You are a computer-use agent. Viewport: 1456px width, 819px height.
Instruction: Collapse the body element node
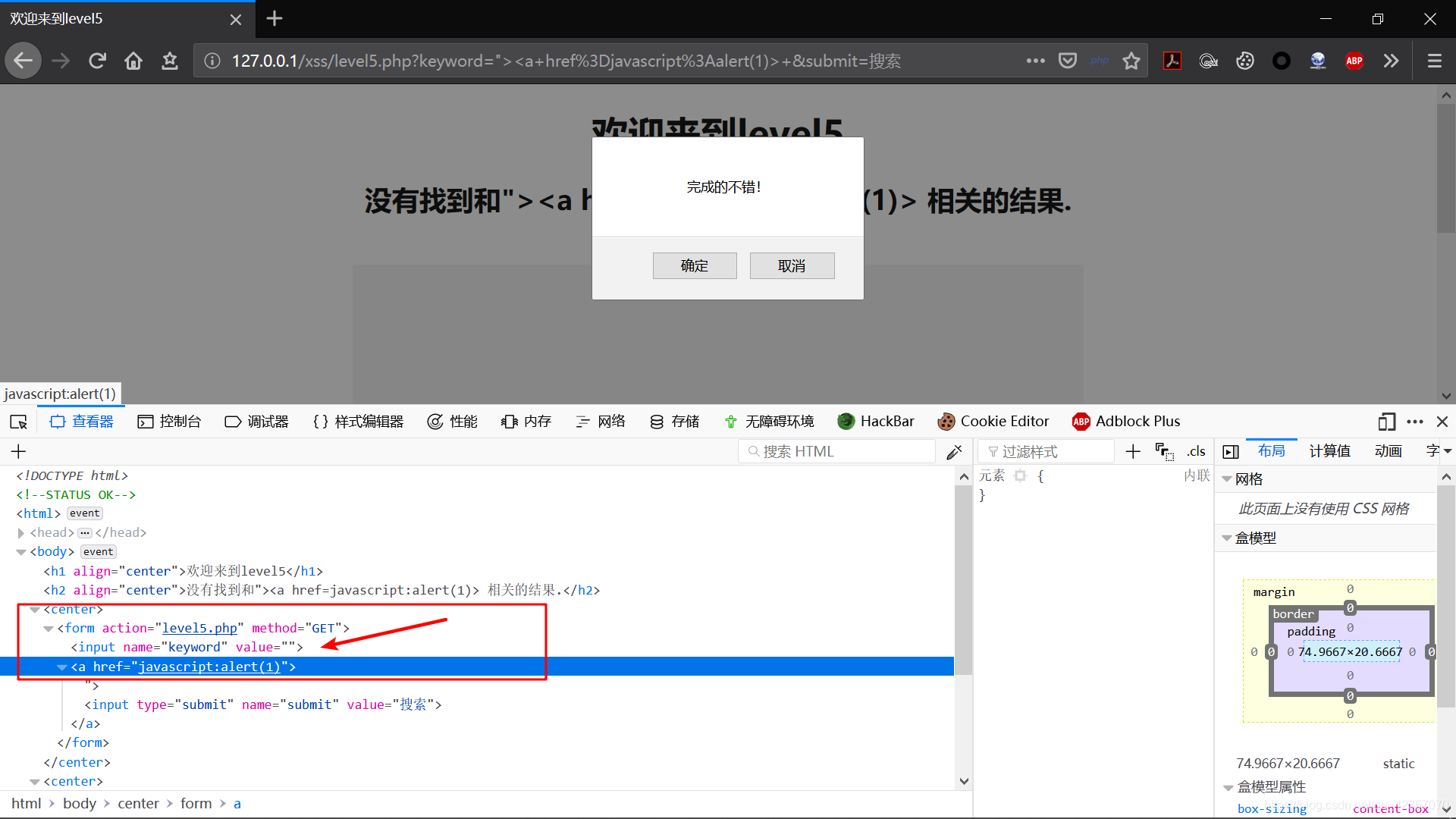(x=21, y=552)
